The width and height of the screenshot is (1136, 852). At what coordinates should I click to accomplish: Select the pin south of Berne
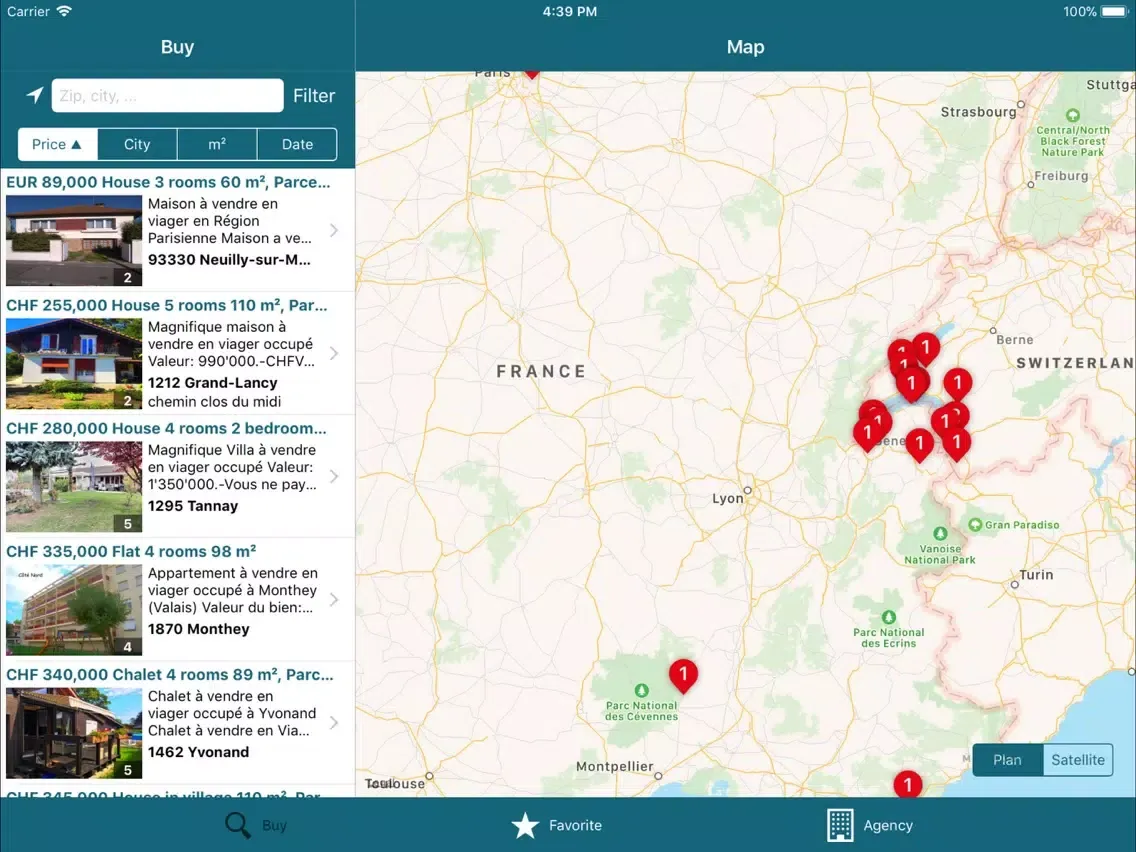pos(957,384)
